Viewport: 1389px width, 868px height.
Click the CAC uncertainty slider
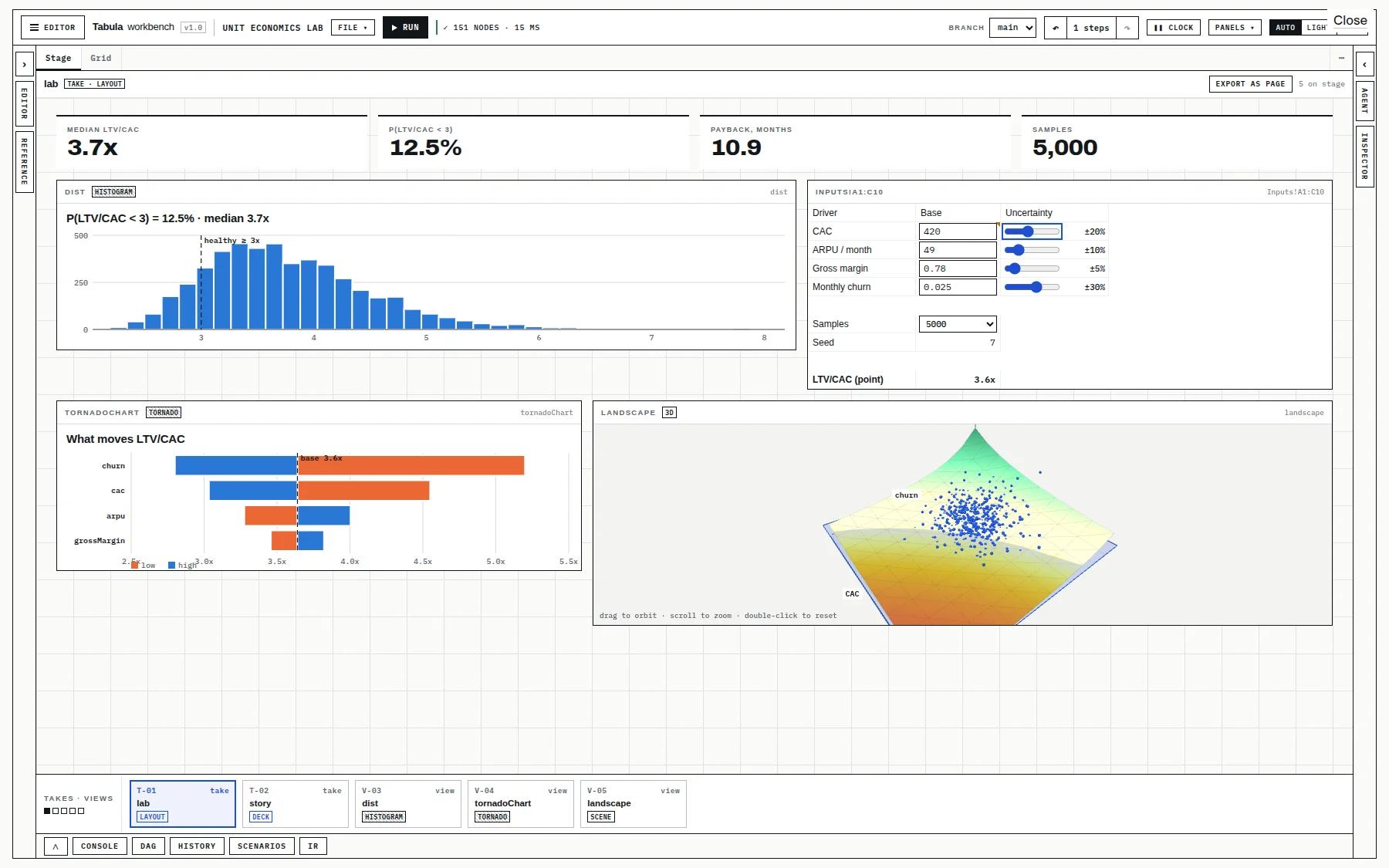pyautogui.click(x=1032, y=231)
